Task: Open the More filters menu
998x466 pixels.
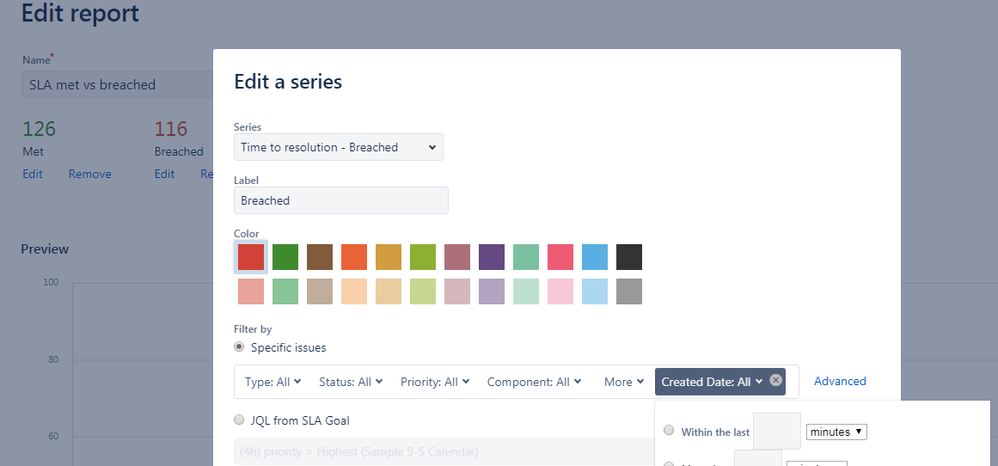Action: [624, 382]
